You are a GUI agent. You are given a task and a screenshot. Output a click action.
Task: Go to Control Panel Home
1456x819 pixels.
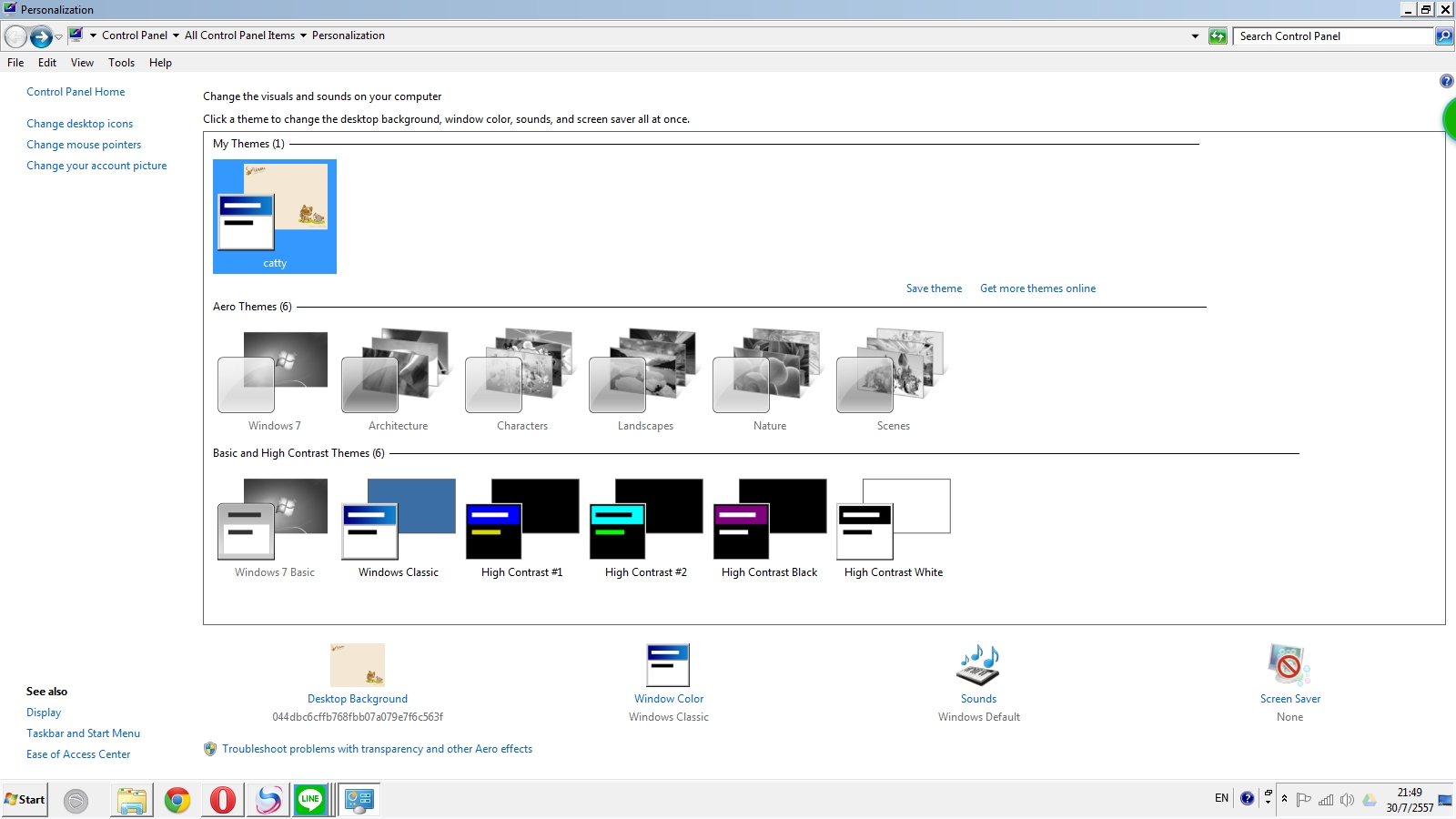coord(76,92)
